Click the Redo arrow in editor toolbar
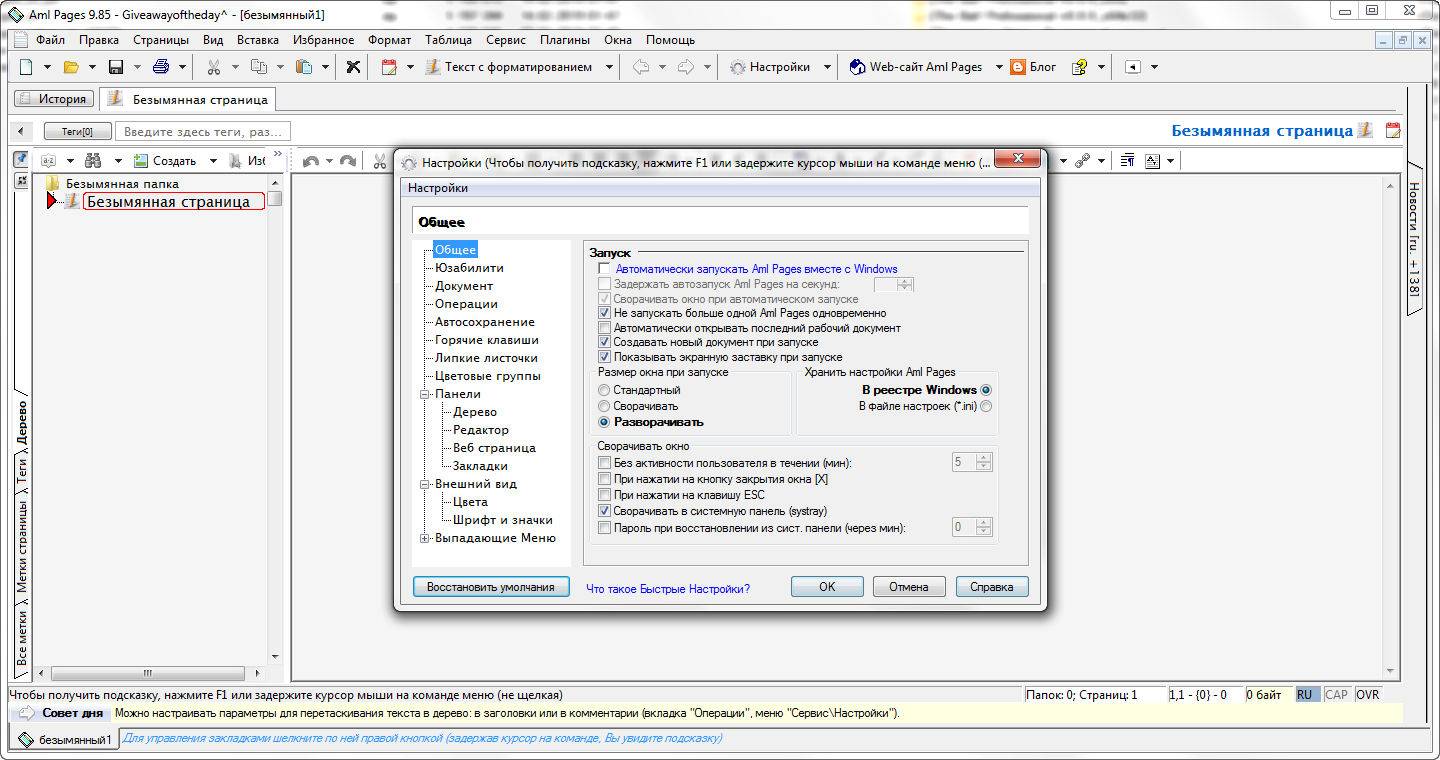The width and height of the screenshot is (1440, 760). (347, 160)
